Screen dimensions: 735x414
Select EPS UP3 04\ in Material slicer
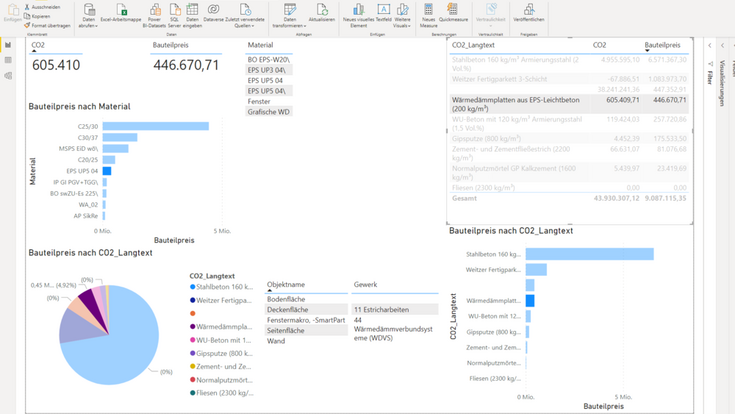click(x=269, y=70)
